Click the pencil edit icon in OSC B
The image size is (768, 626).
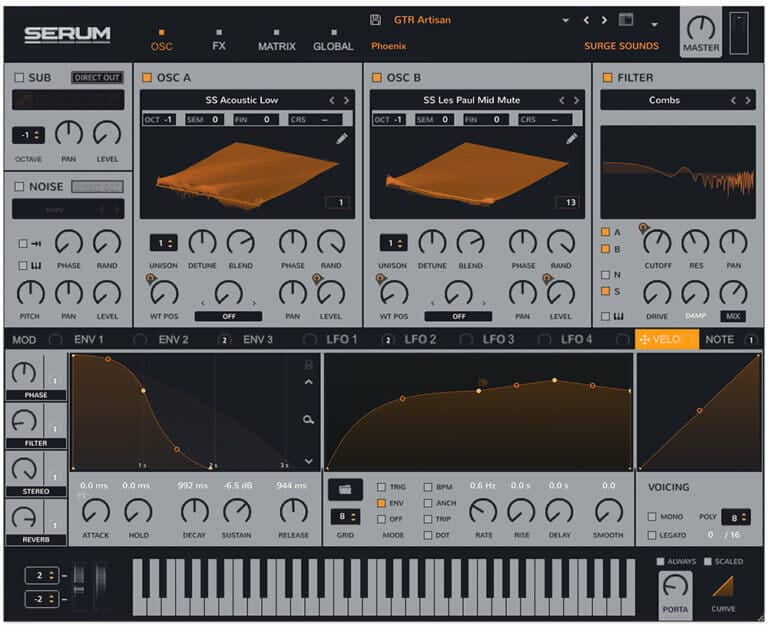[x=572, y=139]
